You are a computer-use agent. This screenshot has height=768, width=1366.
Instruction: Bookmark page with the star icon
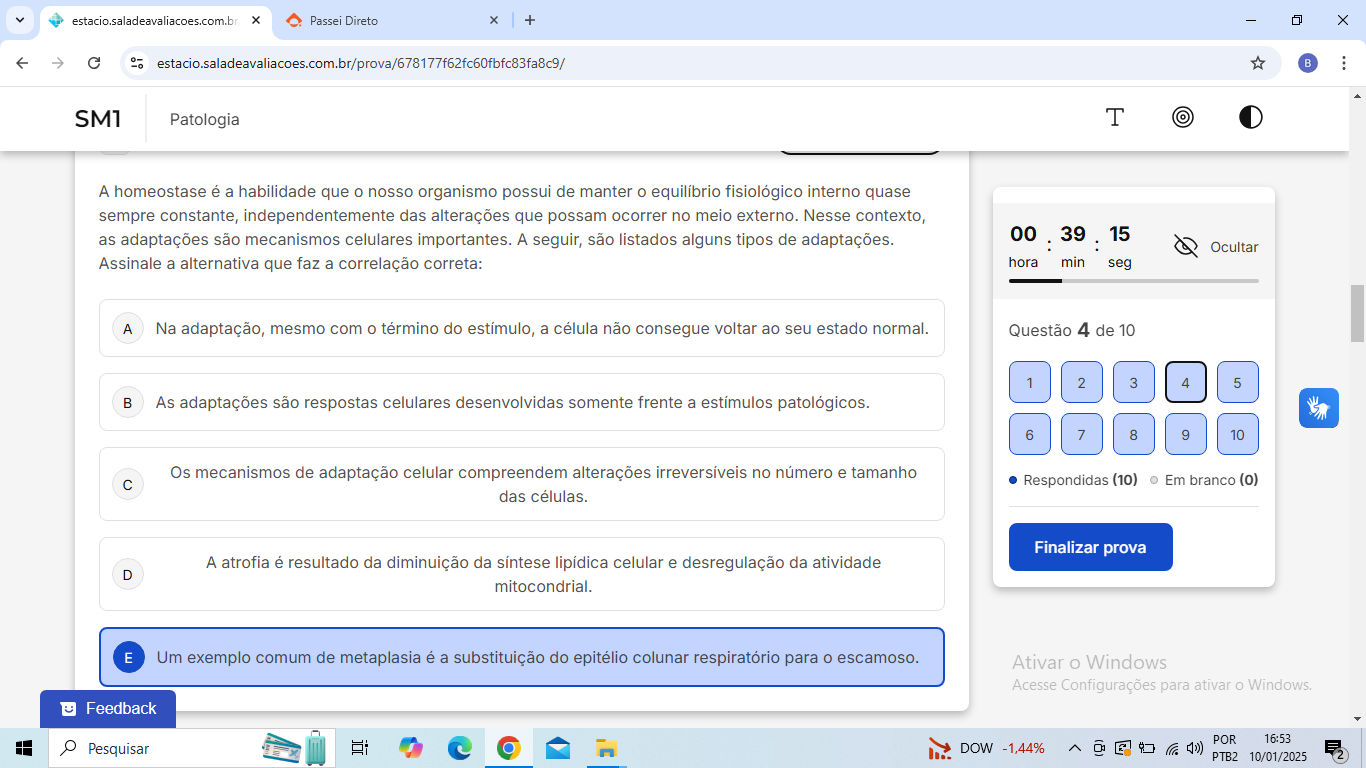1258,63
